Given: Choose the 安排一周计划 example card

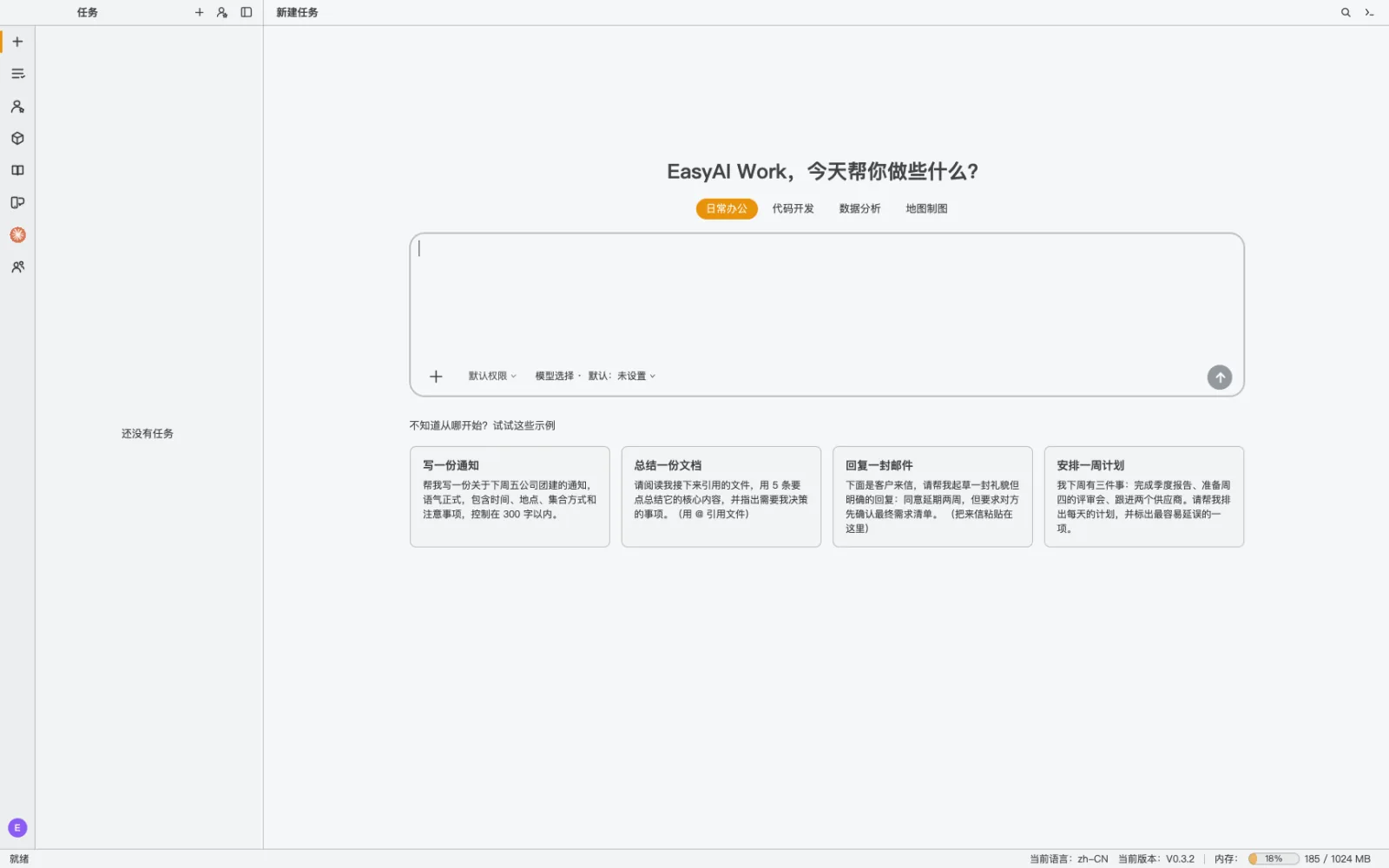Looking at the screenshot, I should tap(1144, 496).
